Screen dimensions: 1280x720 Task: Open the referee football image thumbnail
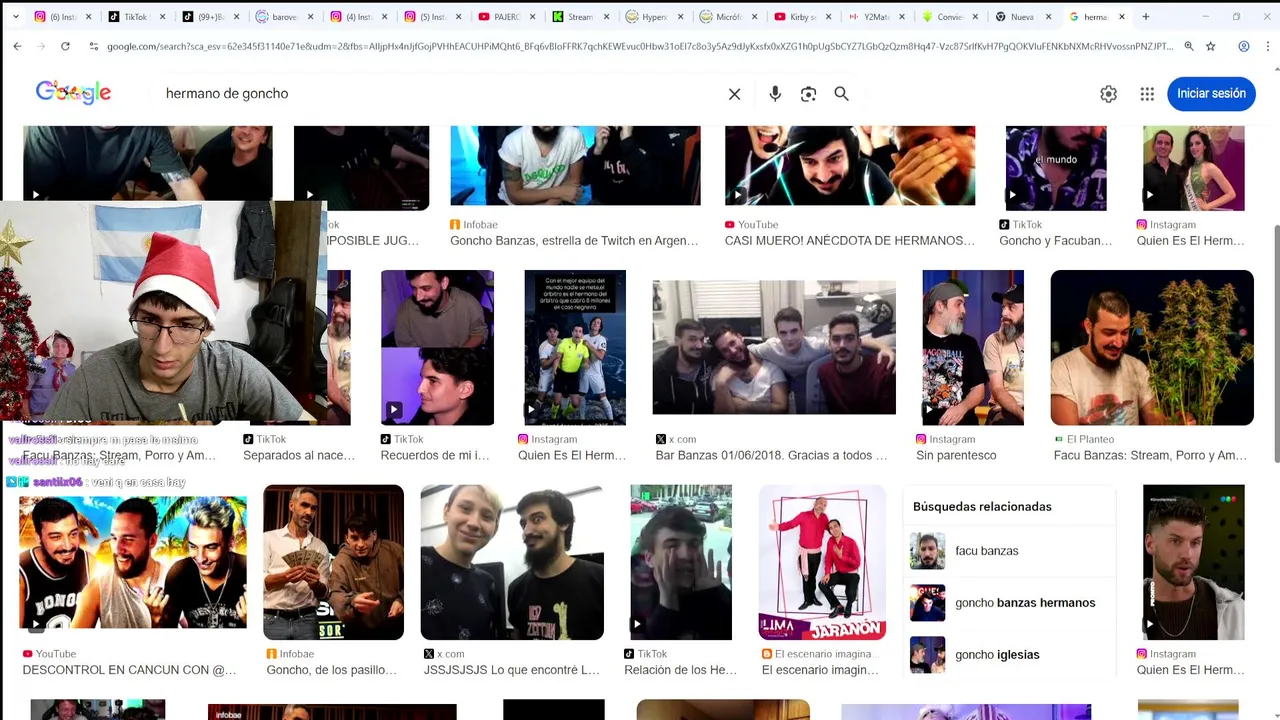coord(575,347)
